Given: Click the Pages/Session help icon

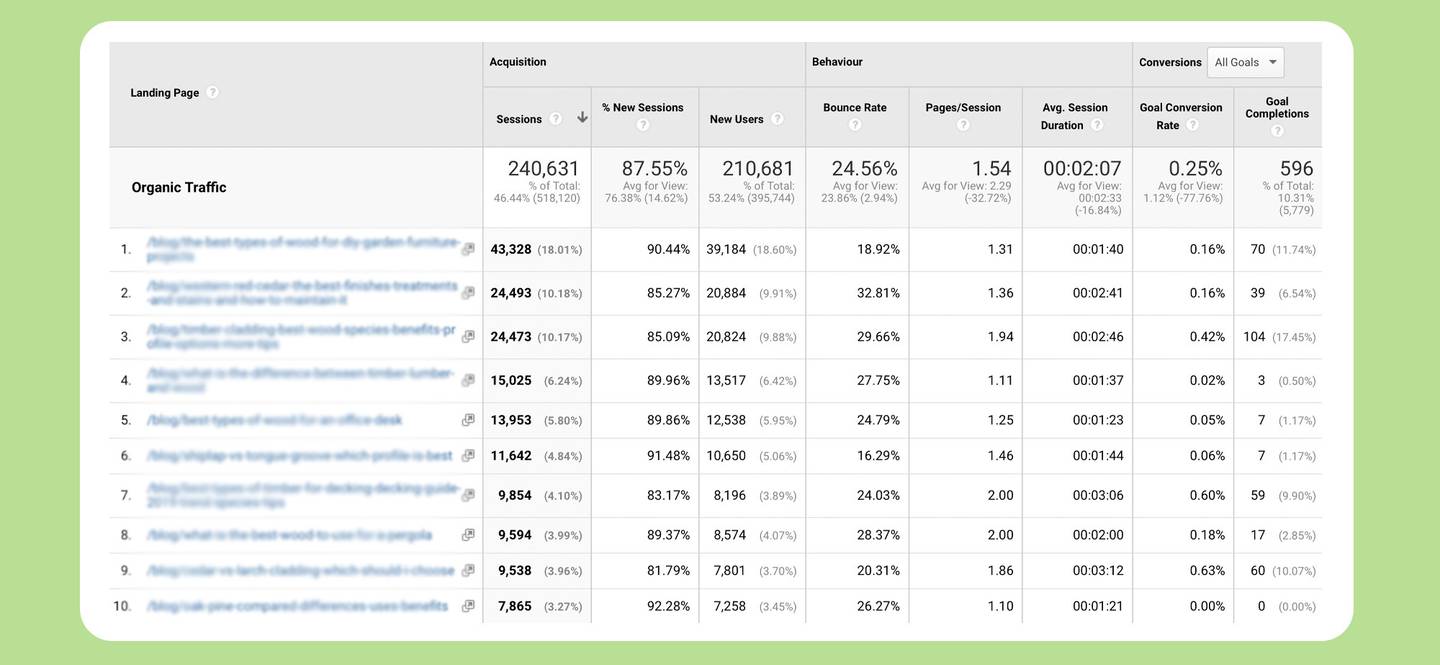Looking at the screenshot, I should click(x=962, y=123).
